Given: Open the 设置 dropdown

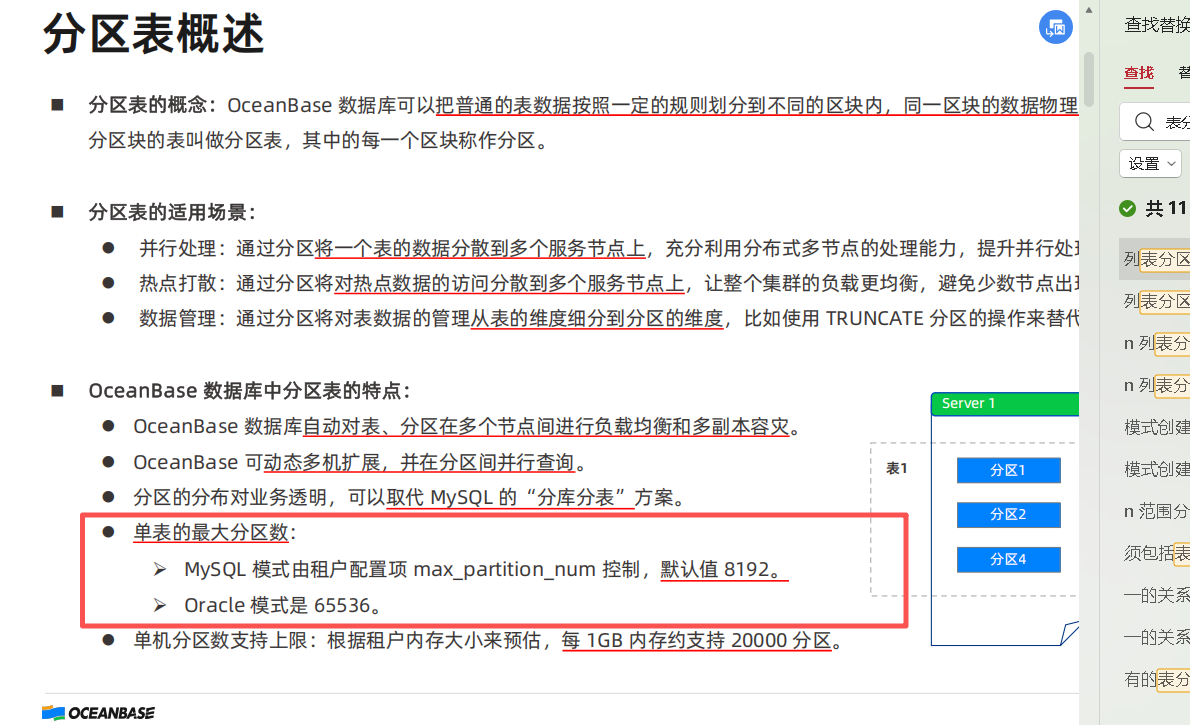Looking at the screenshot, I should 1150,163.
